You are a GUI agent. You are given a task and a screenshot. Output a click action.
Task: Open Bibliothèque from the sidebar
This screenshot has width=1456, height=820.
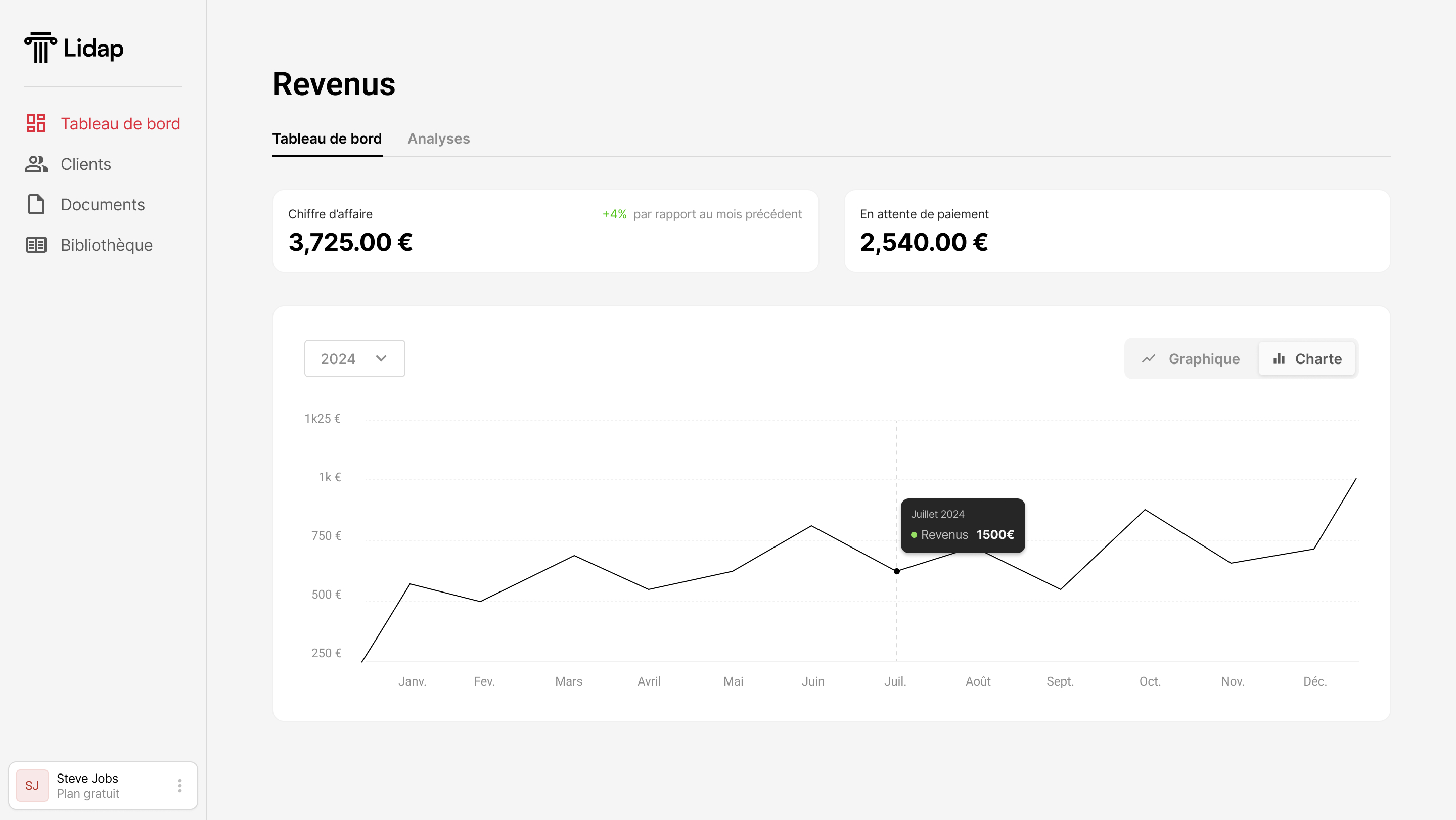[x=106, y=245]
